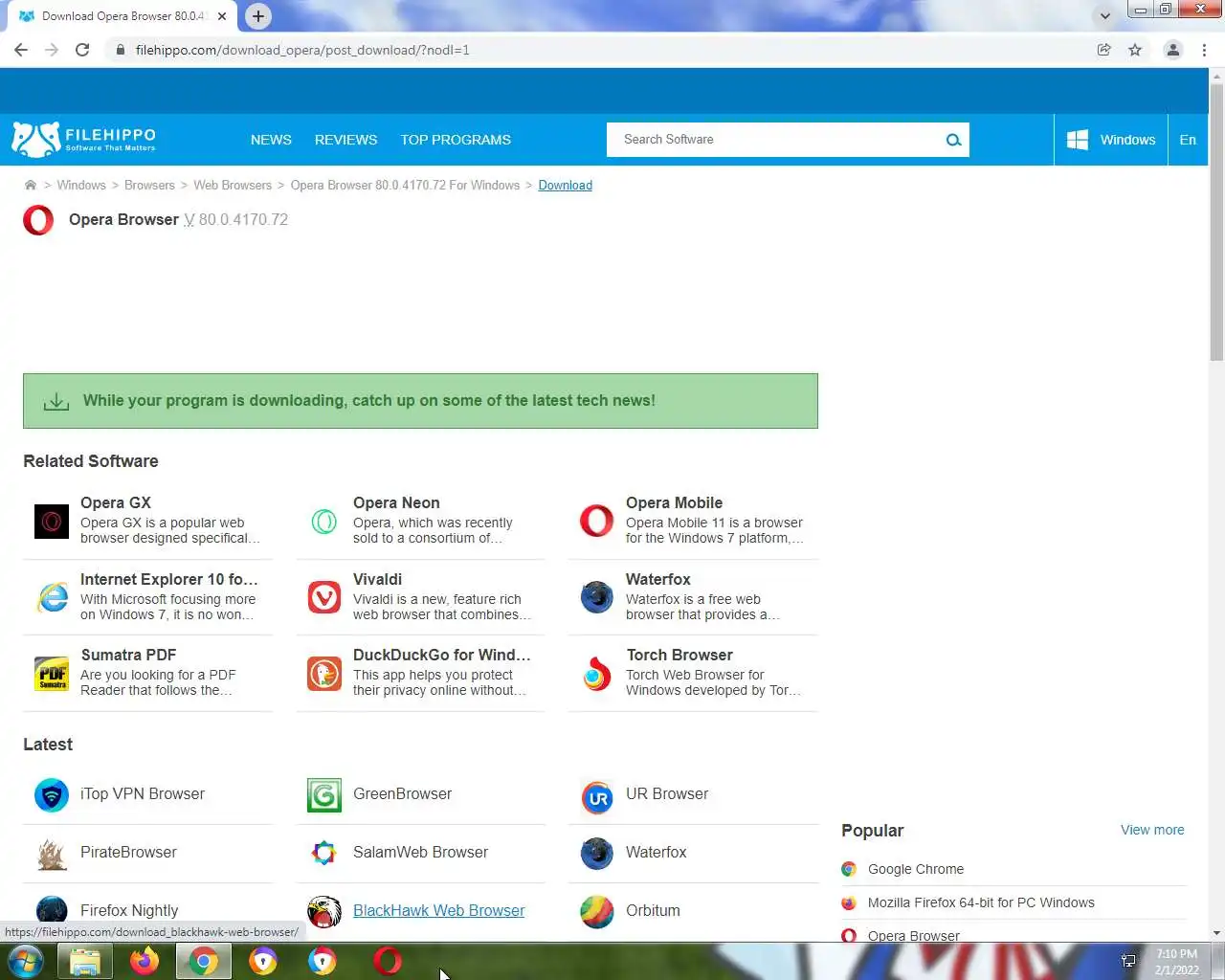Click the Opera GX icon
Screen dimensions: 1225x980
coord(52,522)
